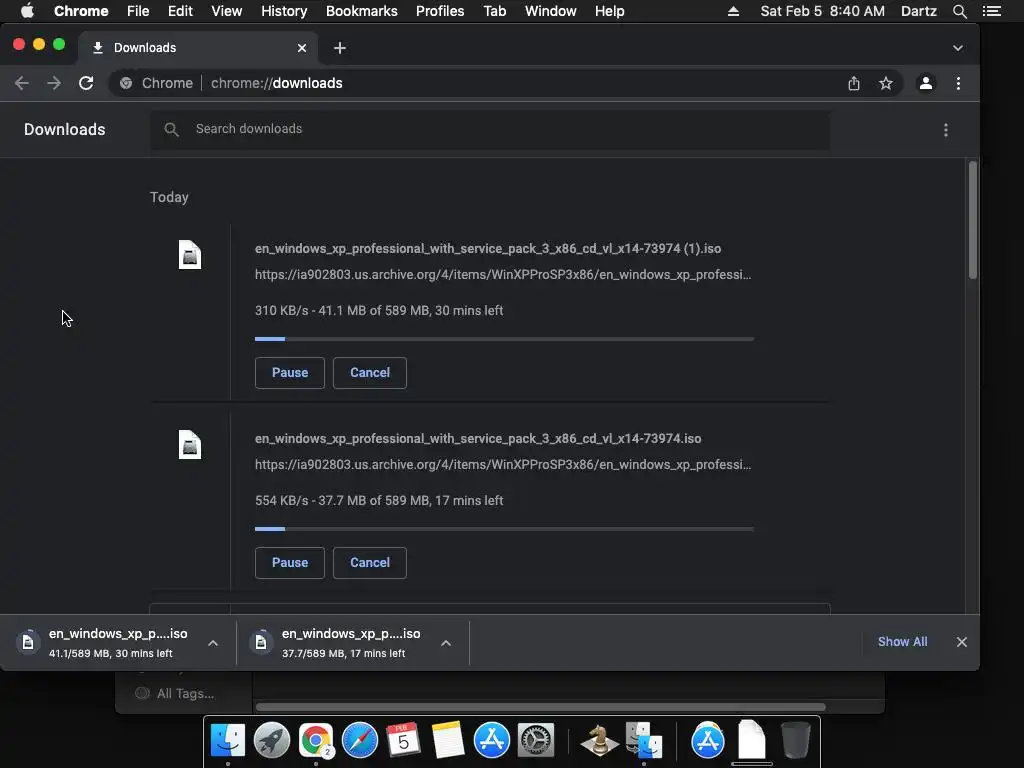Screen dimensions: 1024x768
Task: Select All Tags in the Finder window behind
Action: (x=175, y=694)
